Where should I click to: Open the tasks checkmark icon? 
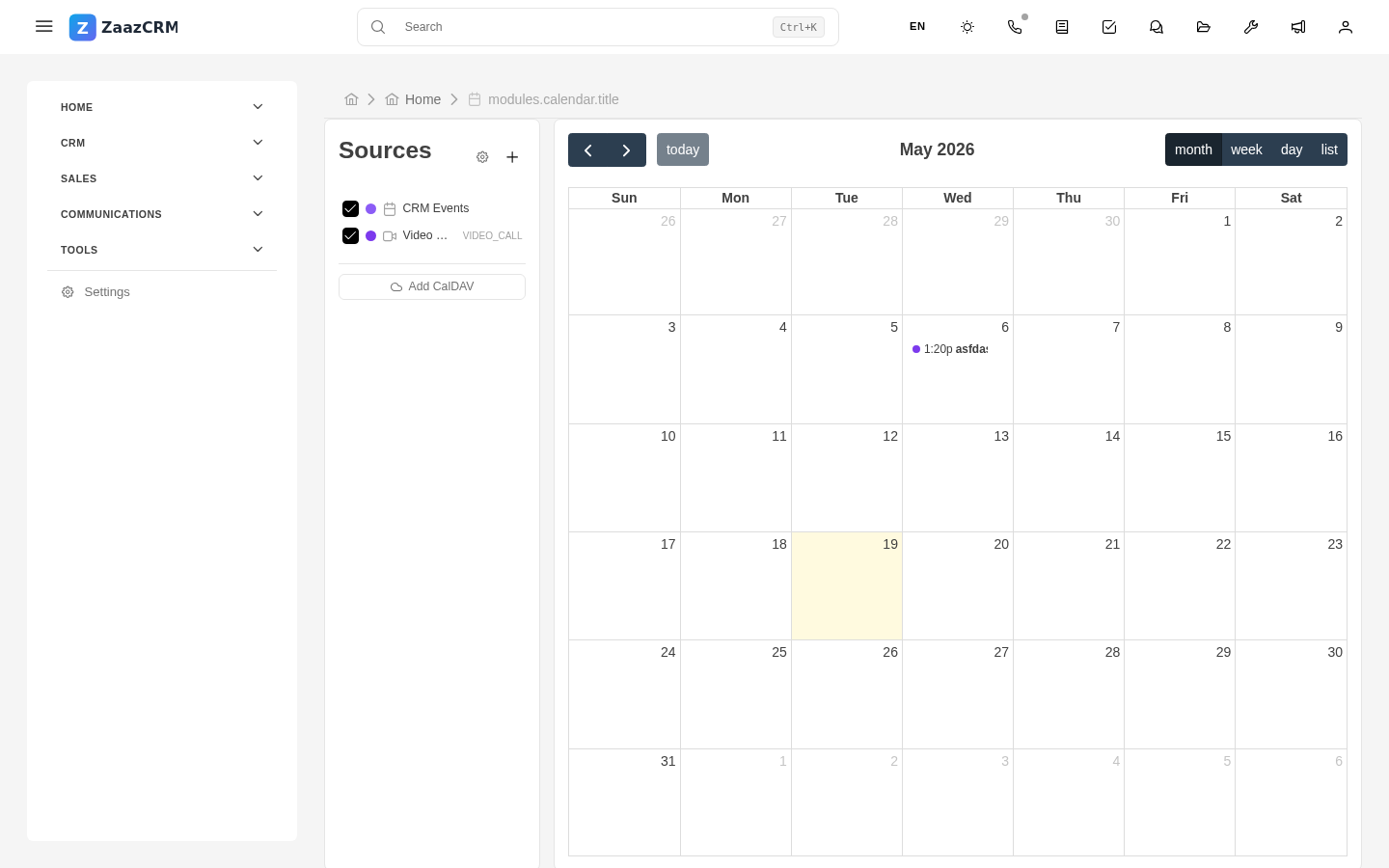pyautogui.click(x=1109, y=27)
